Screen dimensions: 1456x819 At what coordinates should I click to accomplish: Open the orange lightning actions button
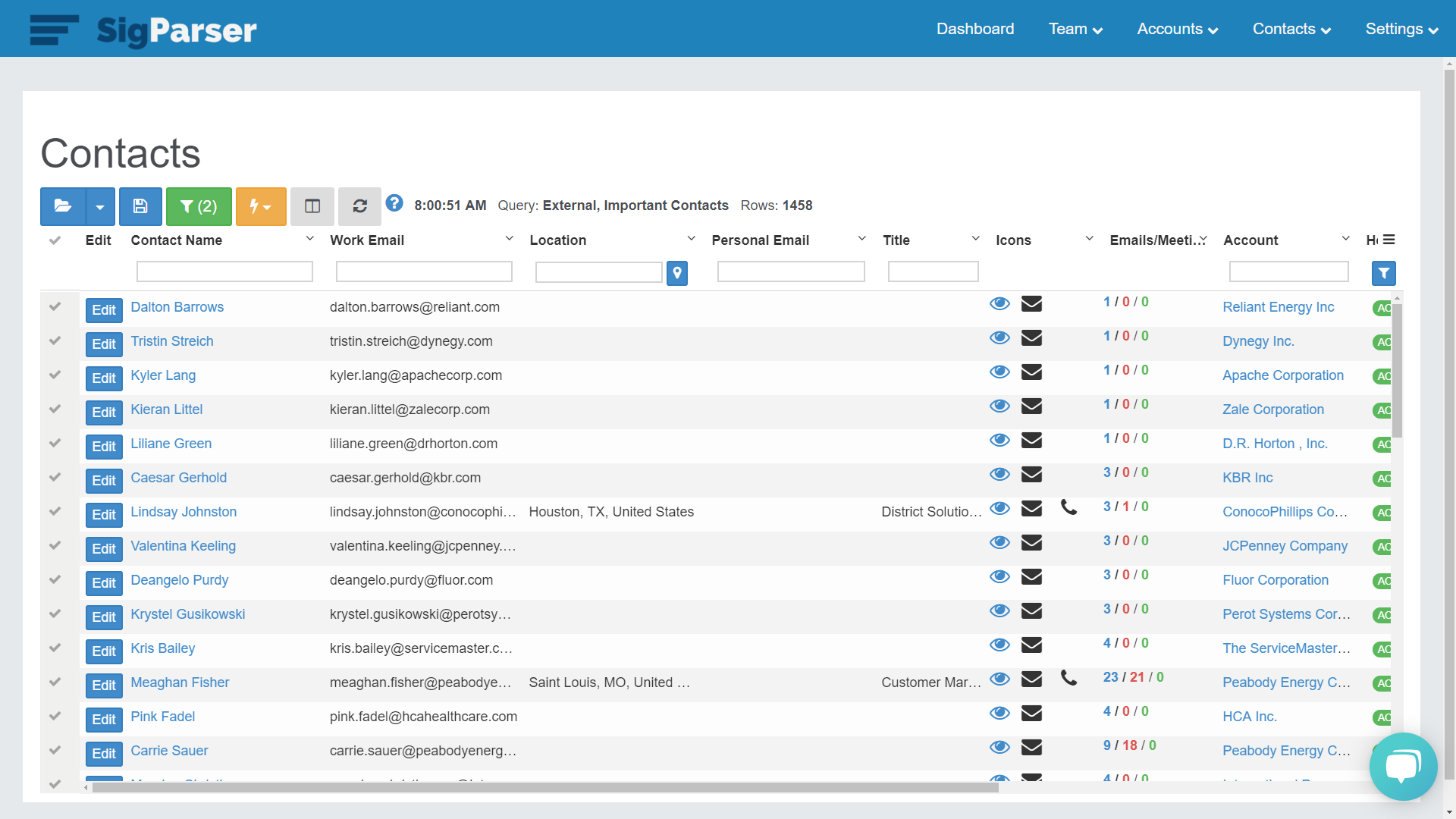pyautogui.click(x=261, y=206)
